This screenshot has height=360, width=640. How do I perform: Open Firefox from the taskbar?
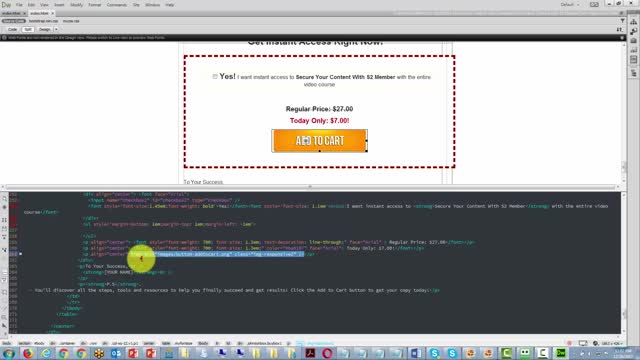click(x=28, y=353)
